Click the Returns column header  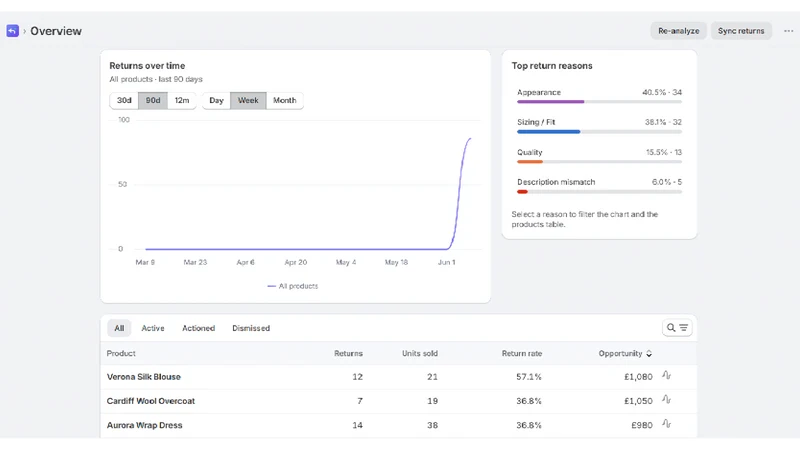(x=348, y=354)
